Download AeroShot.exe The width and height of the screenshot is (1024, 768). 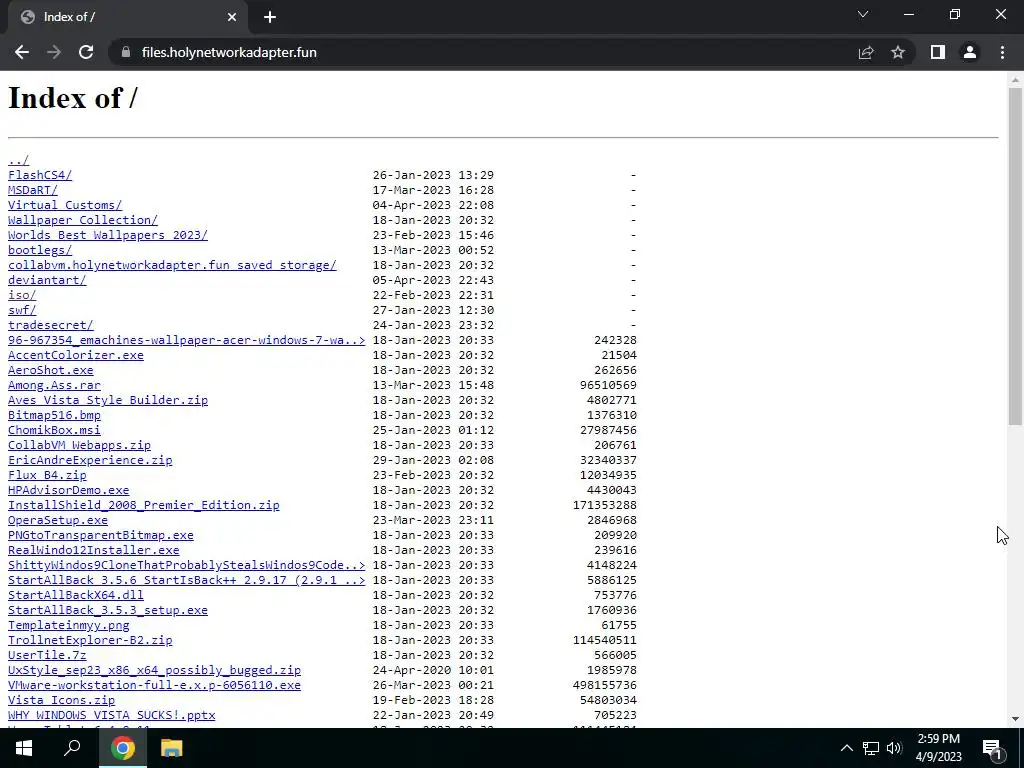(x=51, y=370)
